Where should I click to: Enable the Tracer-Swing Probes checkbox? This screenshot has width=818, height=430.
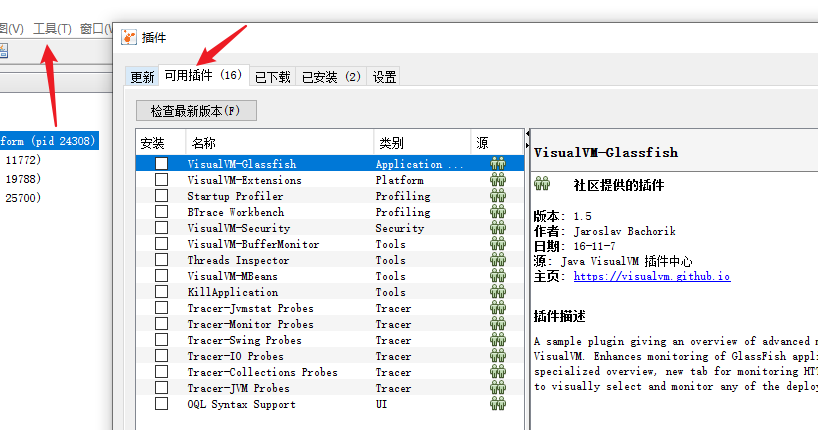coord(161,340)
